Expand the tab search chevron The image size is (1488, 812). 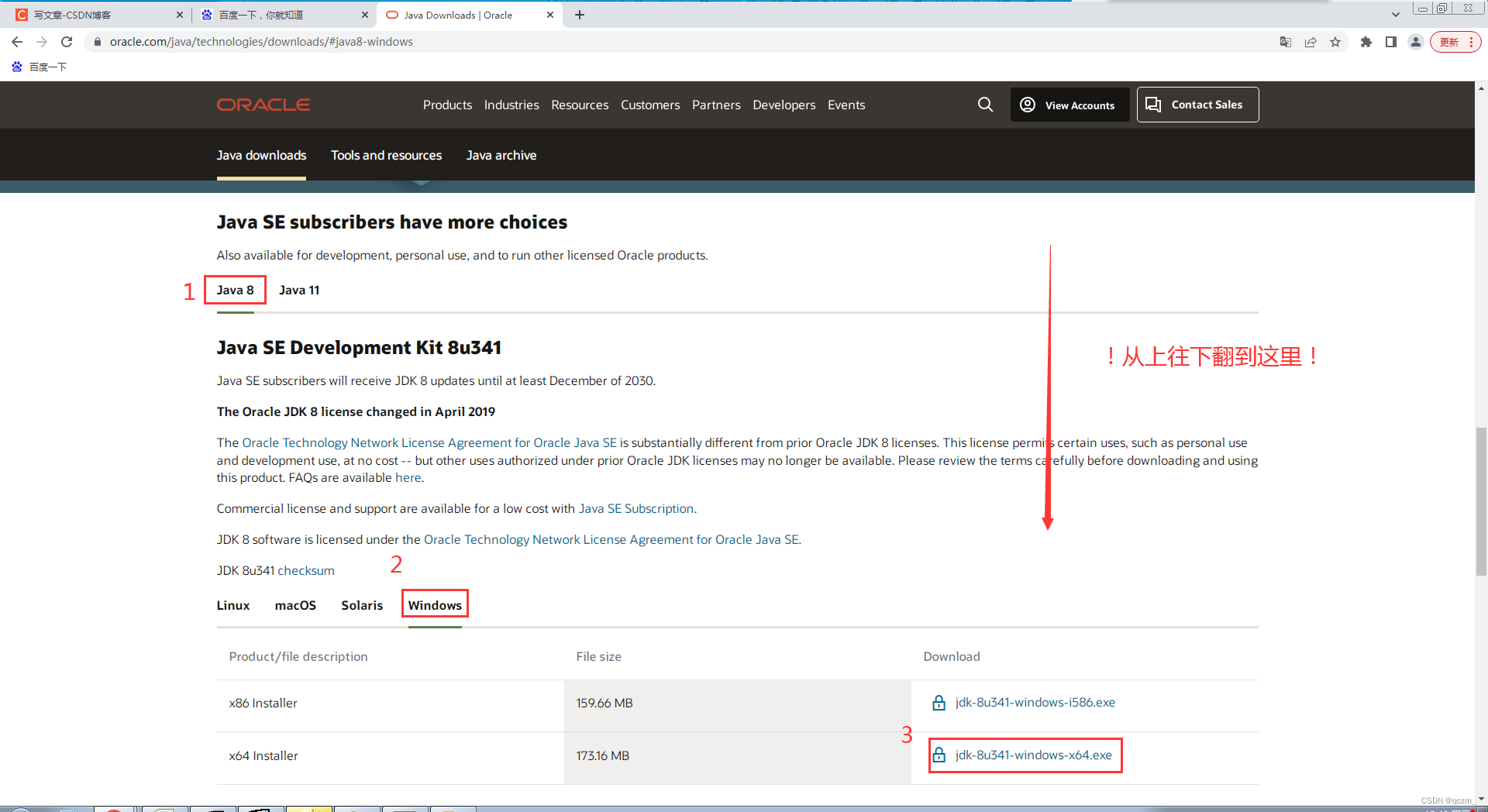tap(1396, 15)
